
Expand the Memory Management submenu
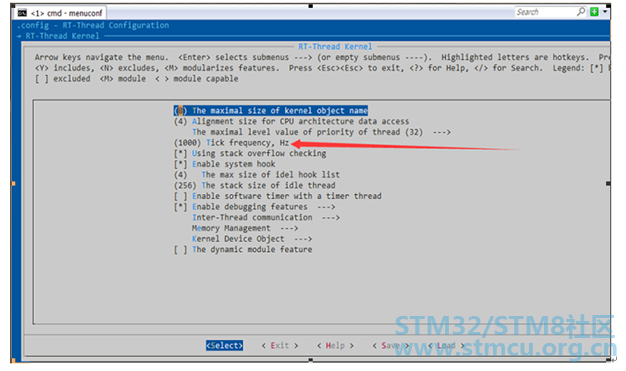(245, 228)
